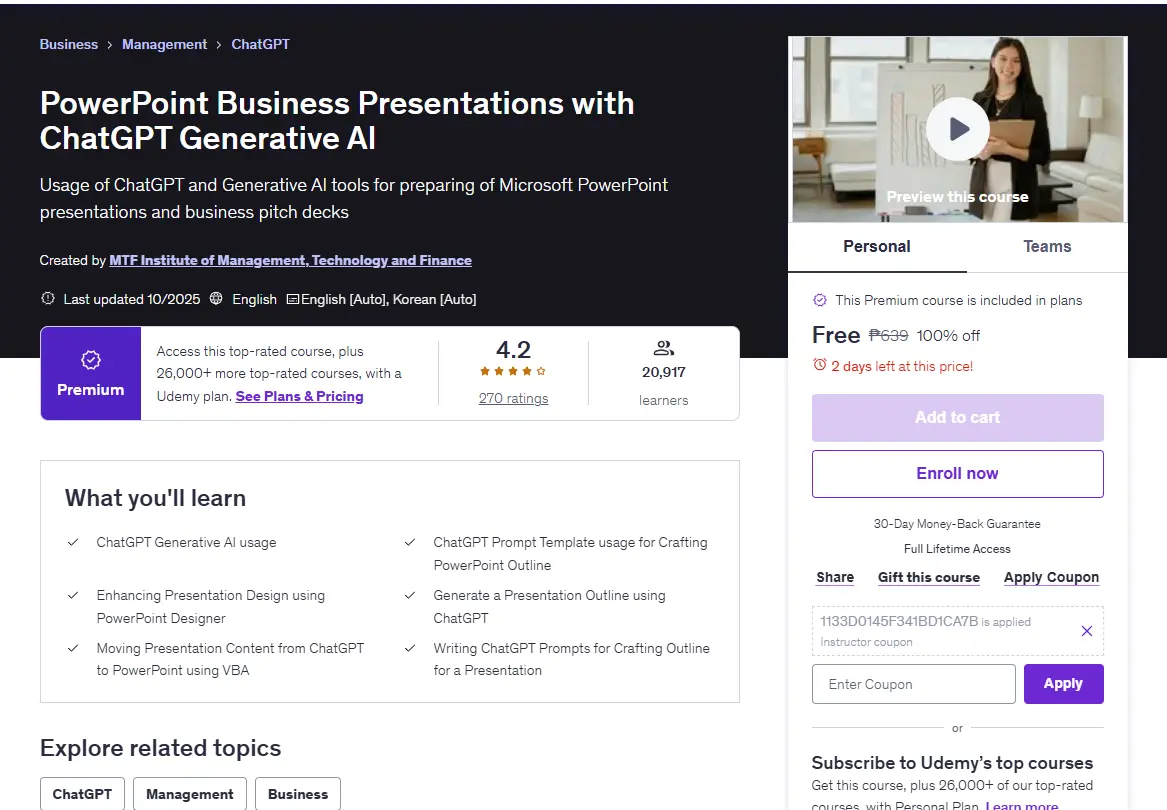Click the closed captions icon
The image size is (1167, 810).
pyautogui.click(x=293, y=299)
